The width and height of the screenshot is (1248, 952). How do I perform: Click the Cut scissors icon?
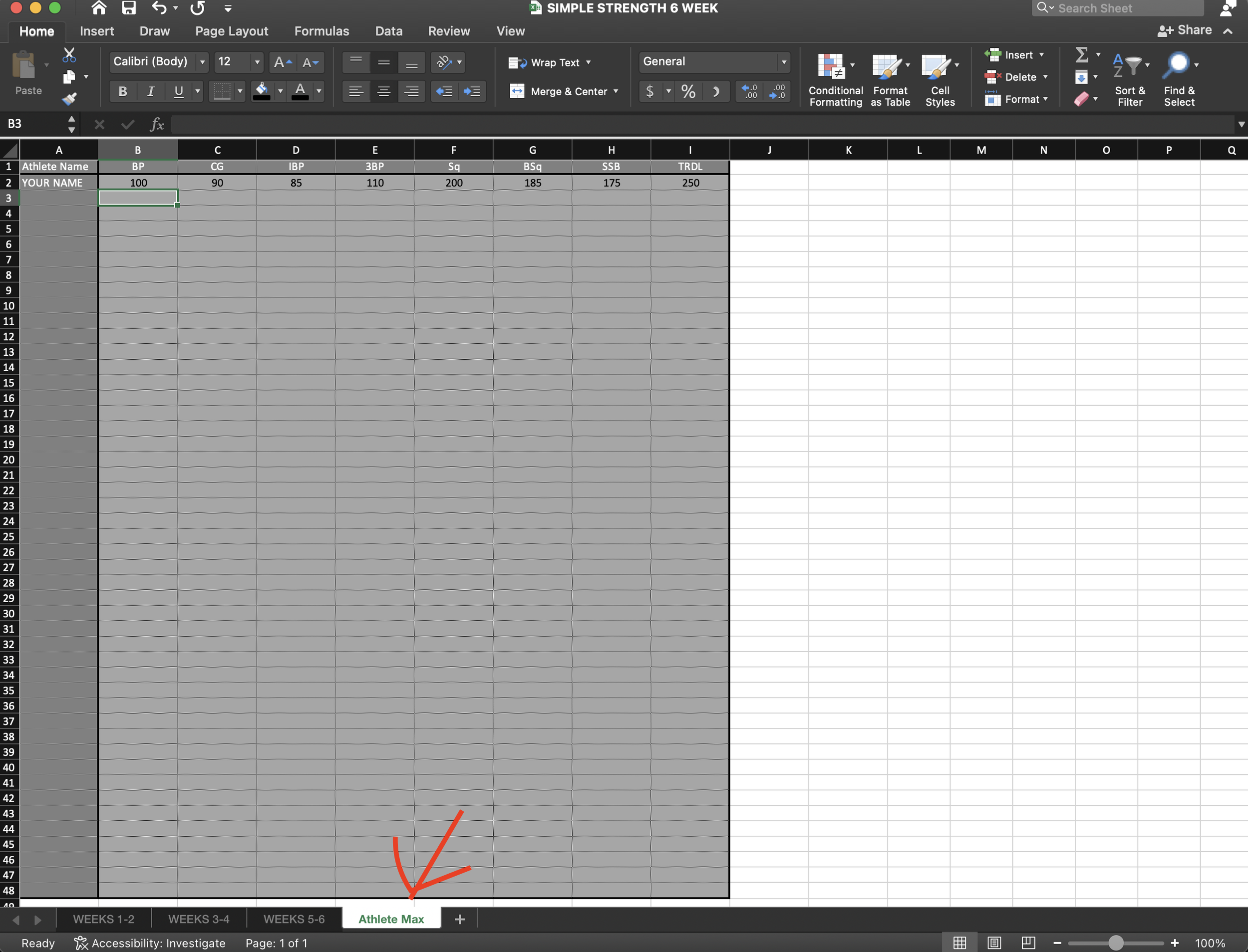click(x=69, y=55)
